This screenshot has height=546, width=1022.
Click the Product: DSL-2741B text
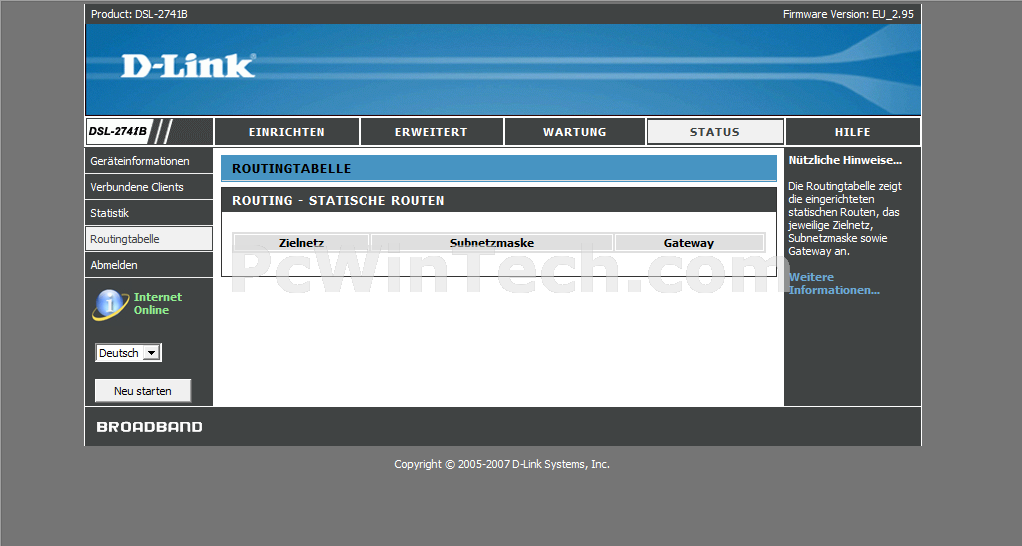click(139, 14)
